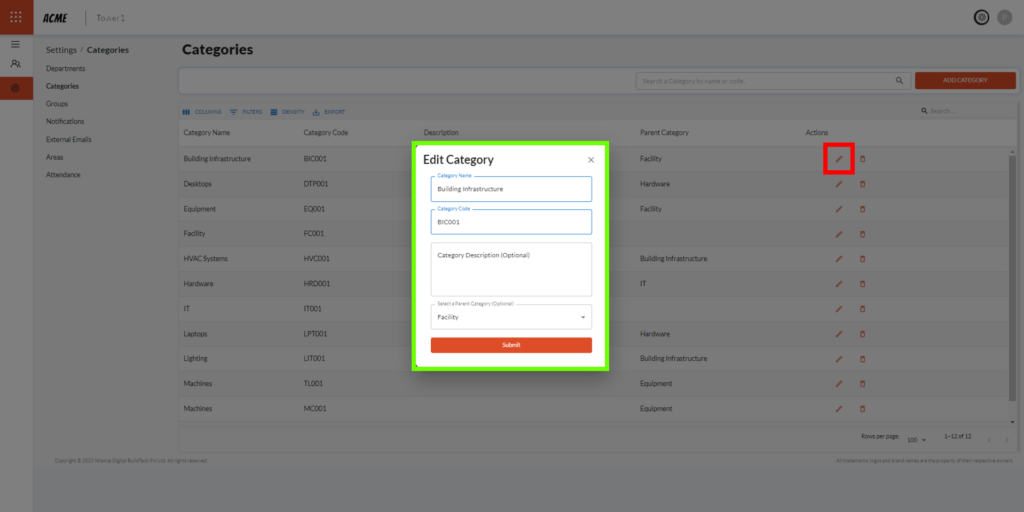Toggle the hamburger sidebar menu
Image resolution: width=1024 pixels, height=512 pixels.
[15, 44]
